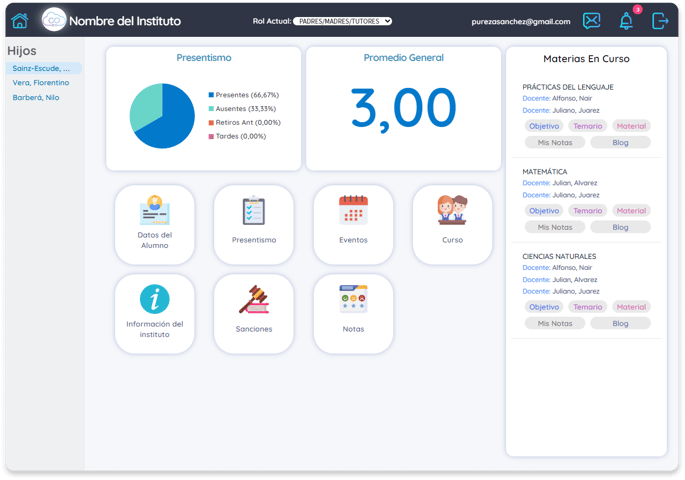Click Docente Julian, Alvarez under Matemática
The height and width of the screenshot is (480, 685).
point(560,183)
